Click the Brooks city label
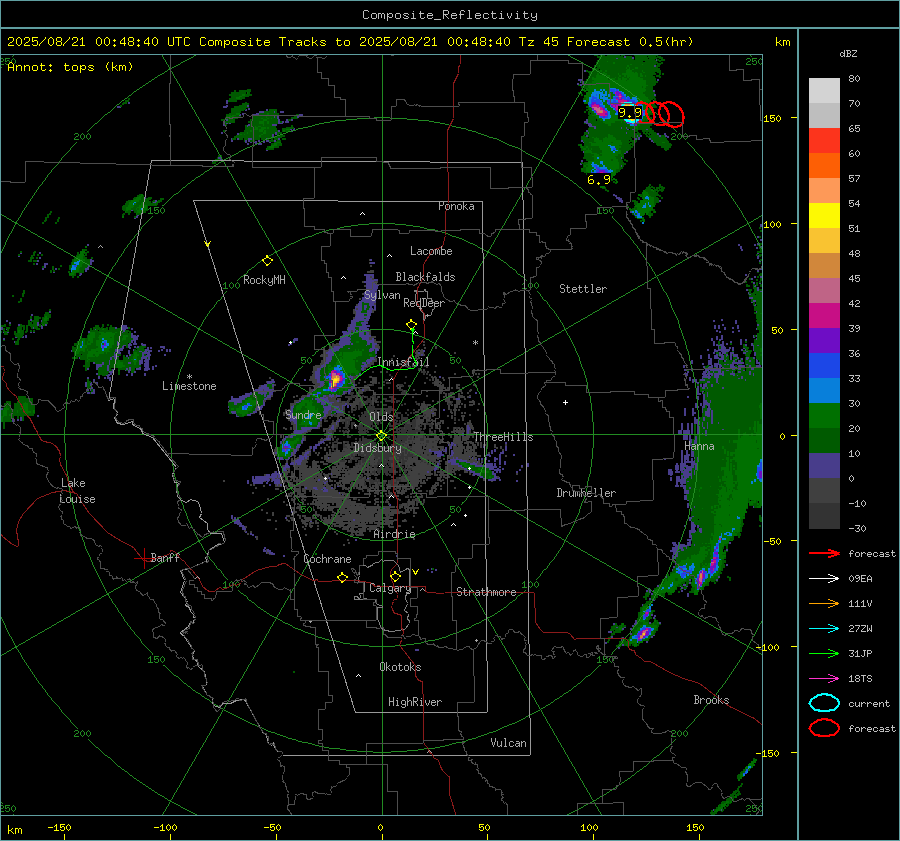The height and width of the screenshot is (841, 900). coord(711,700)
